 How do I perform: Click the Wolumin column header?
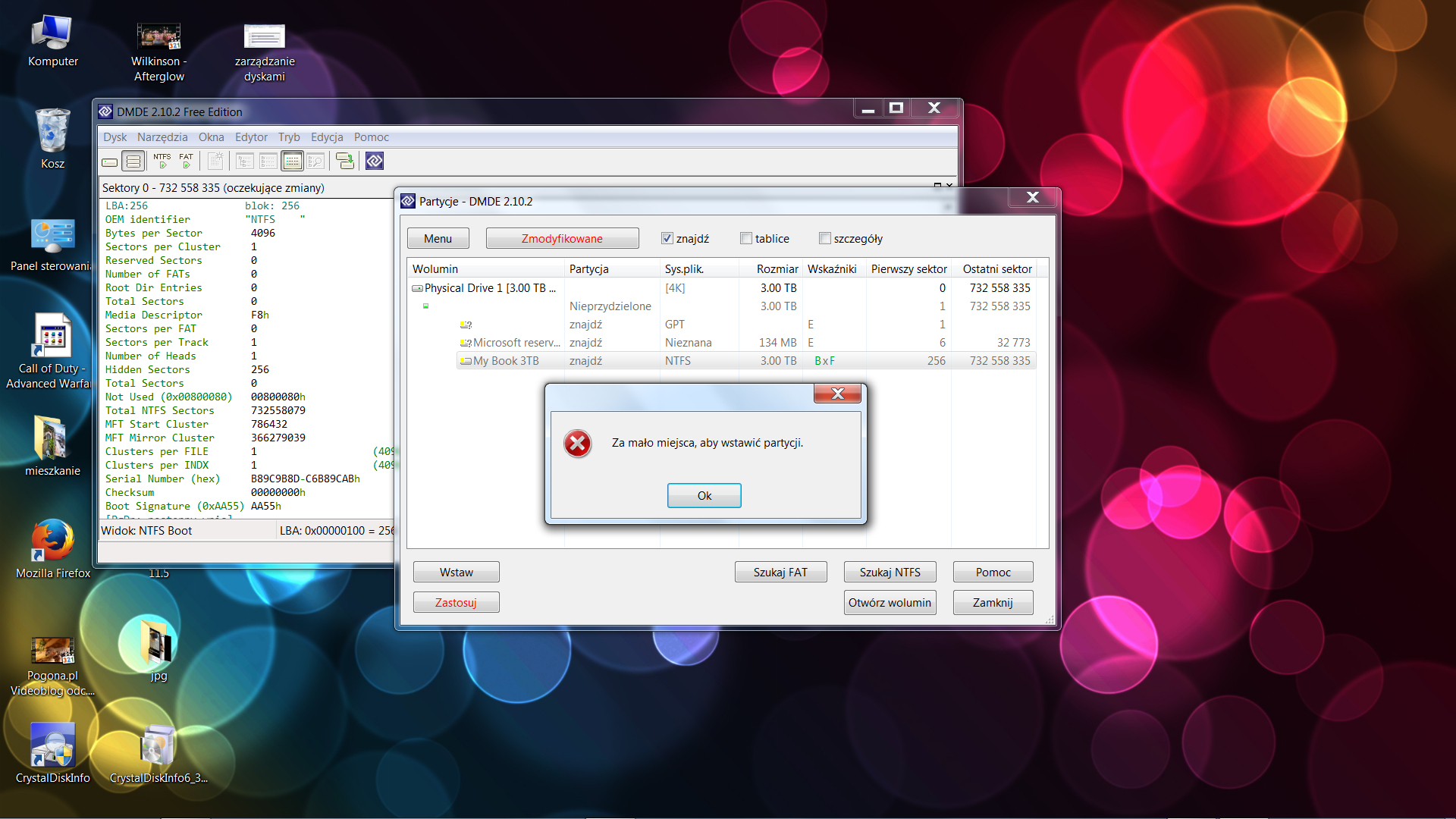[x=487, y=269]
